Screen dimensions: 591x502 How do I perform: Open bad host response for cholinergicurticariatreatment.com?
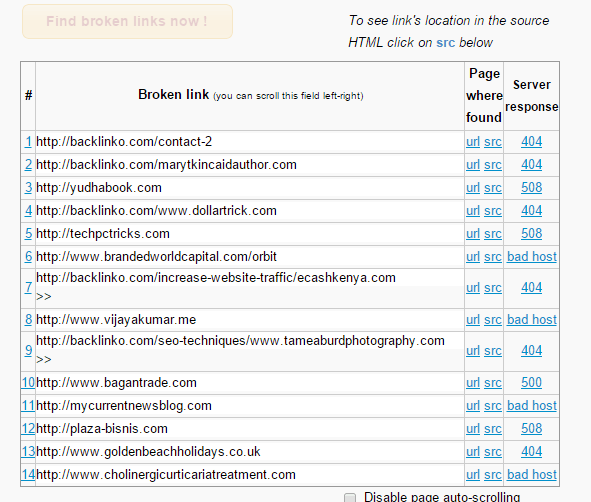click(531, 474)
